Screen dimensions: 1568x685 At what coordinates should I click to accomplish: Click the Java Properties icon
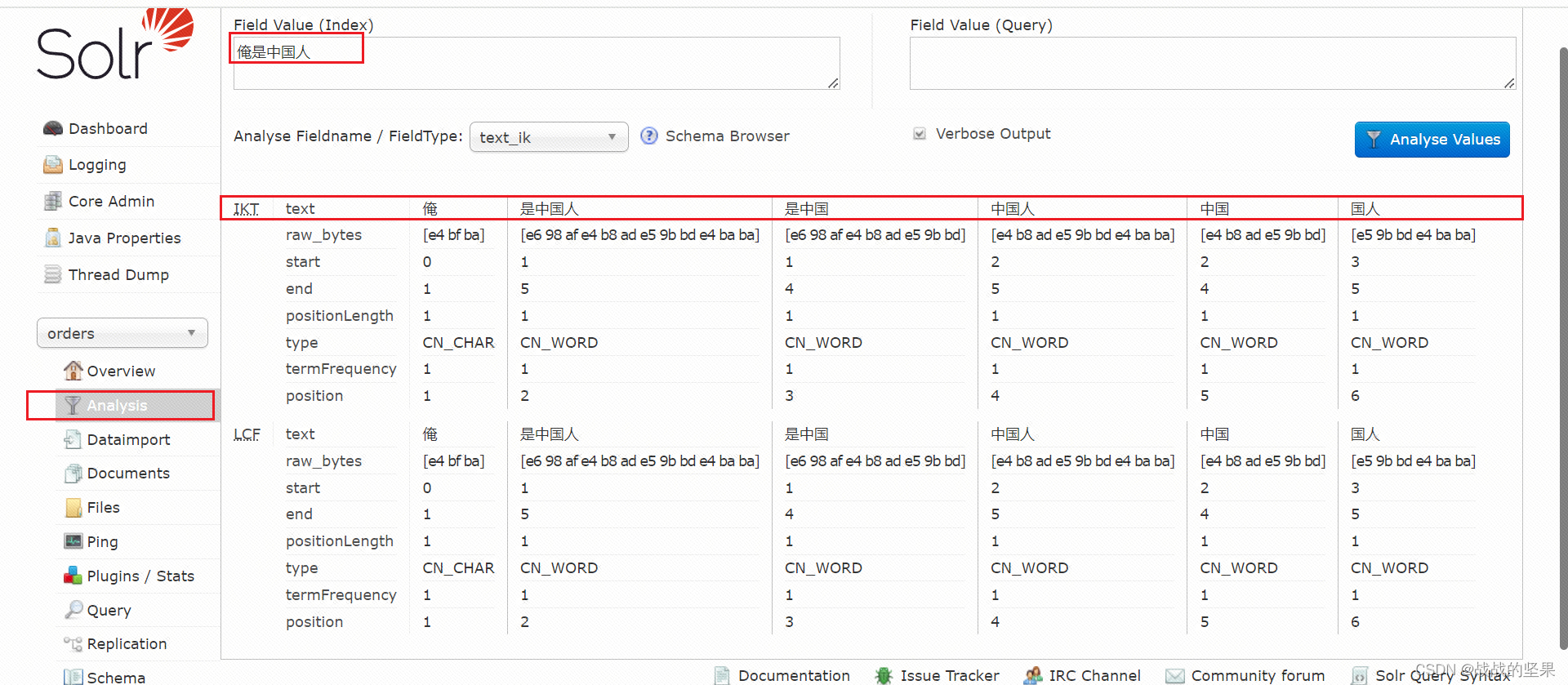[53, 238]
